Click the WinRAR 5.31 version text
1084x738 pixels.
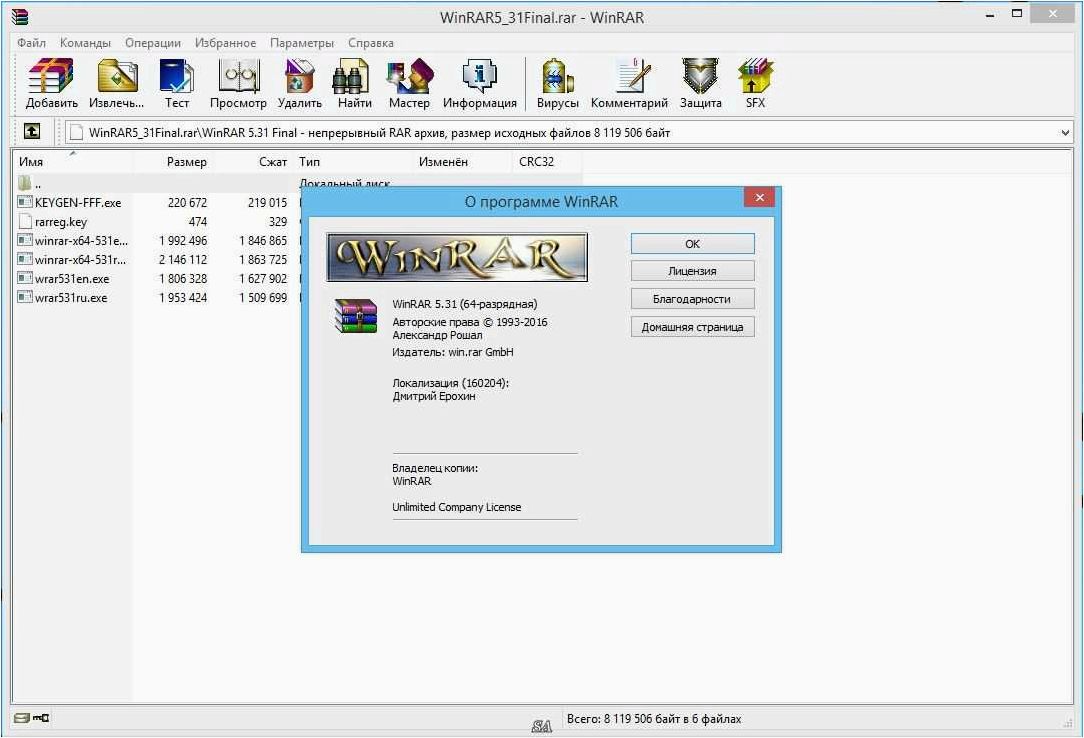pyautogui.click(x=465, y=303)
